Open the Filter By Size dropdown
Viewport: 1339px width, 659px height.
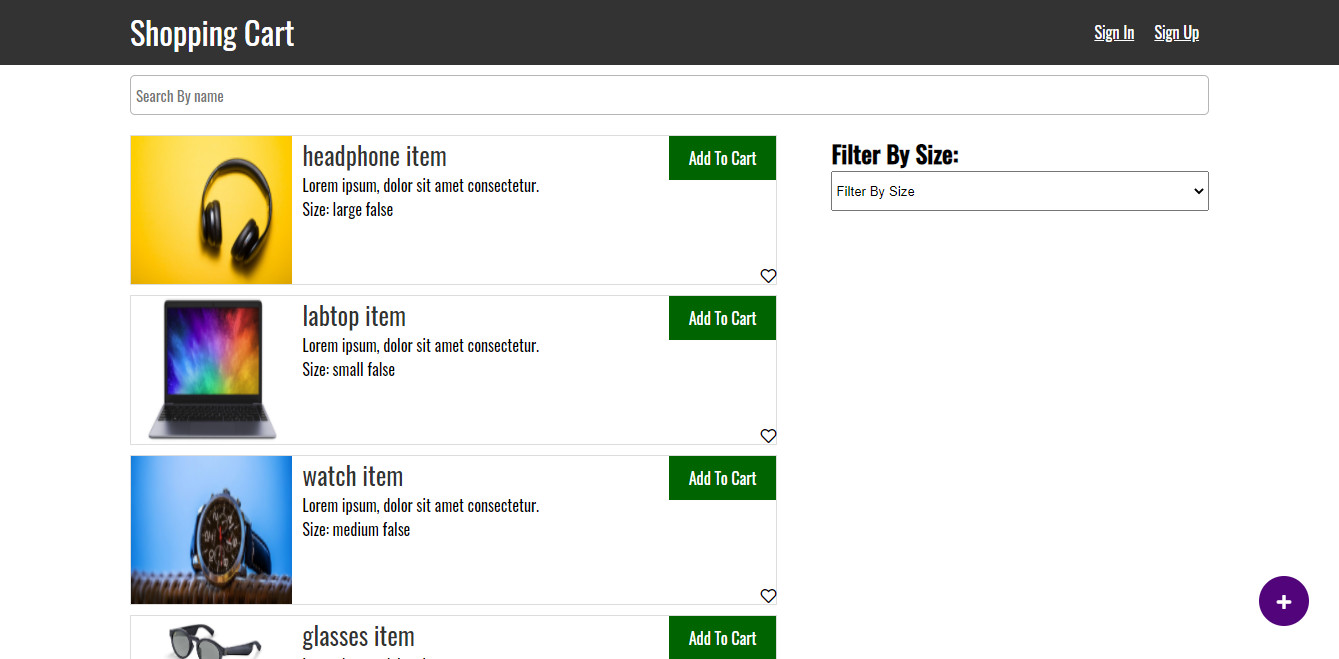coord(1019,191)
